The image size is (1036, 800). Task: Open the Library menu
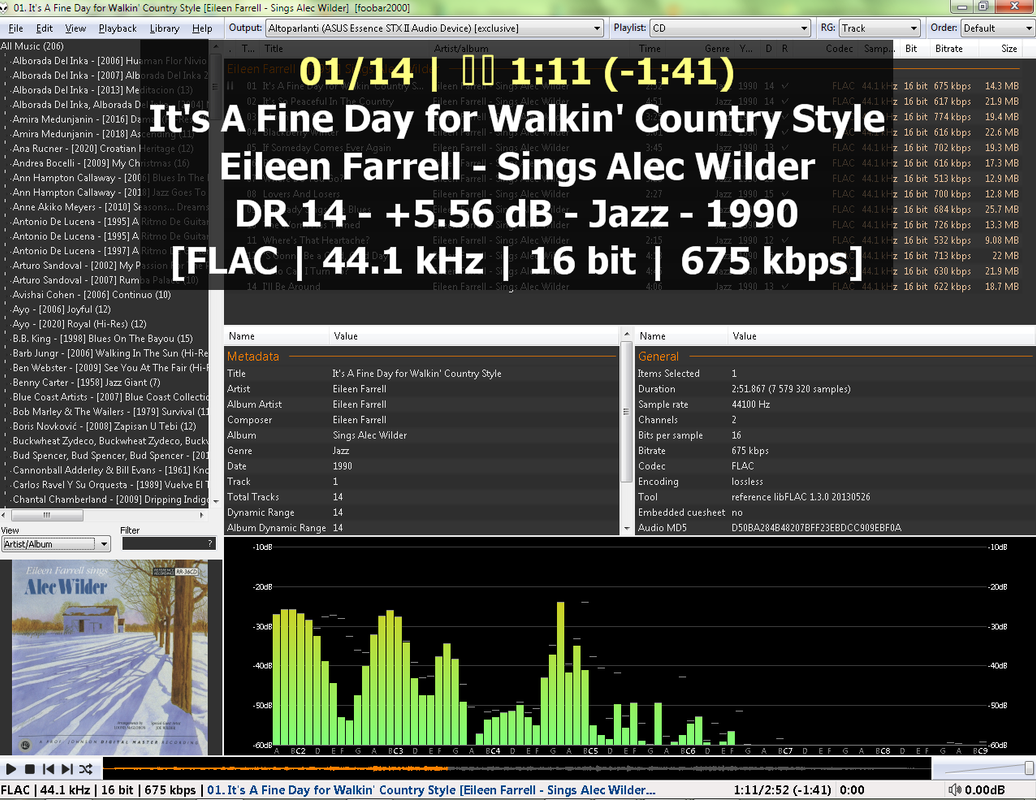click(x=165, y=28)
